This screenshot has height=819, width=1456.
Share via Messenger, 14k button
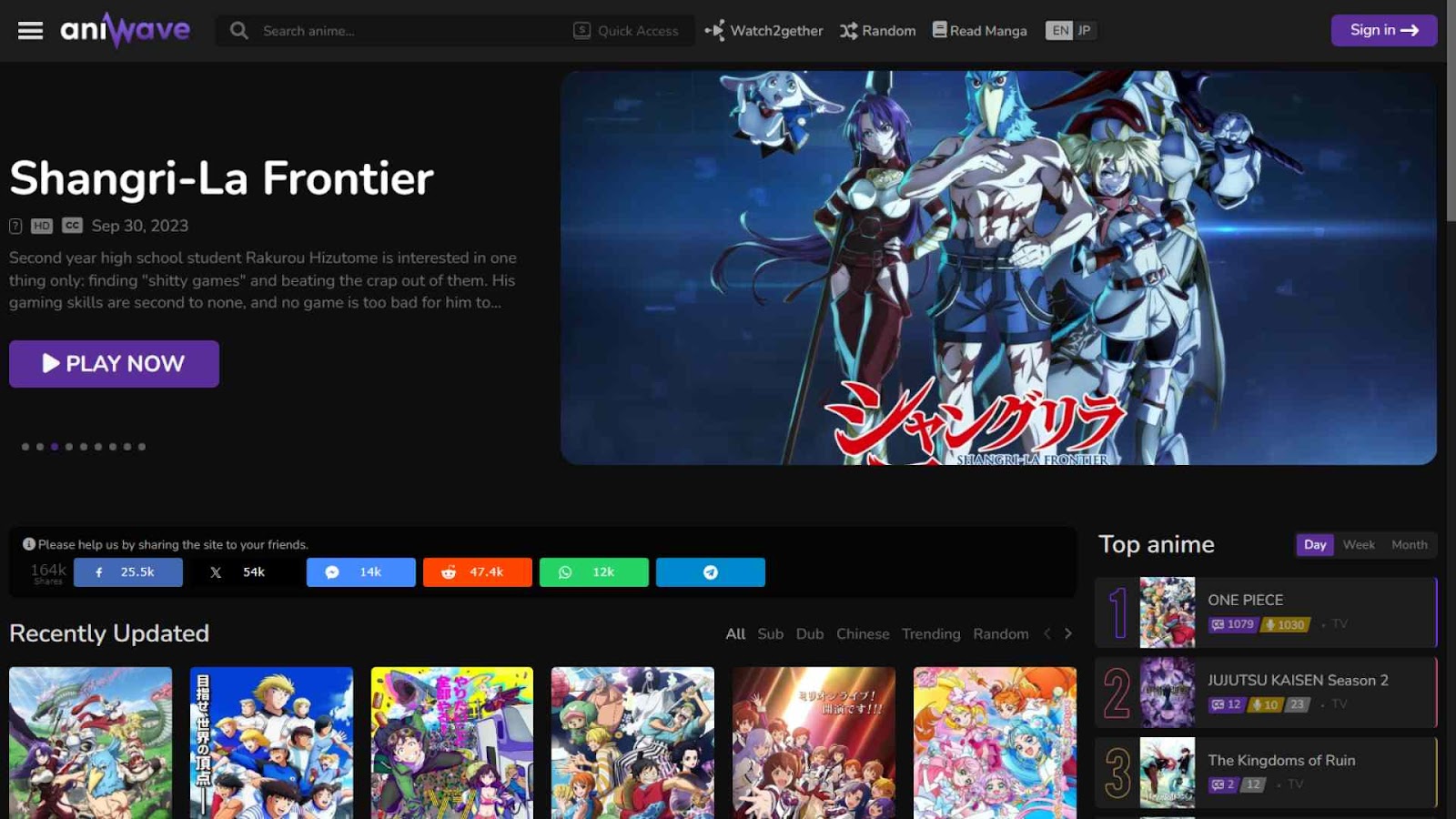(x=361, y=572)
